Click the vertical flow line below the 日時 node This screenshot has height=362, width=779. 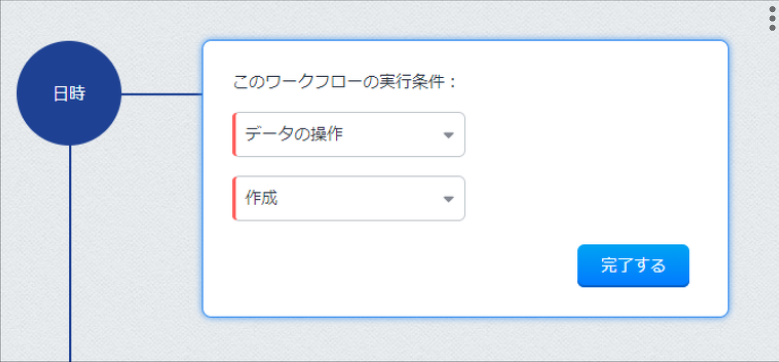click(70, 253)
